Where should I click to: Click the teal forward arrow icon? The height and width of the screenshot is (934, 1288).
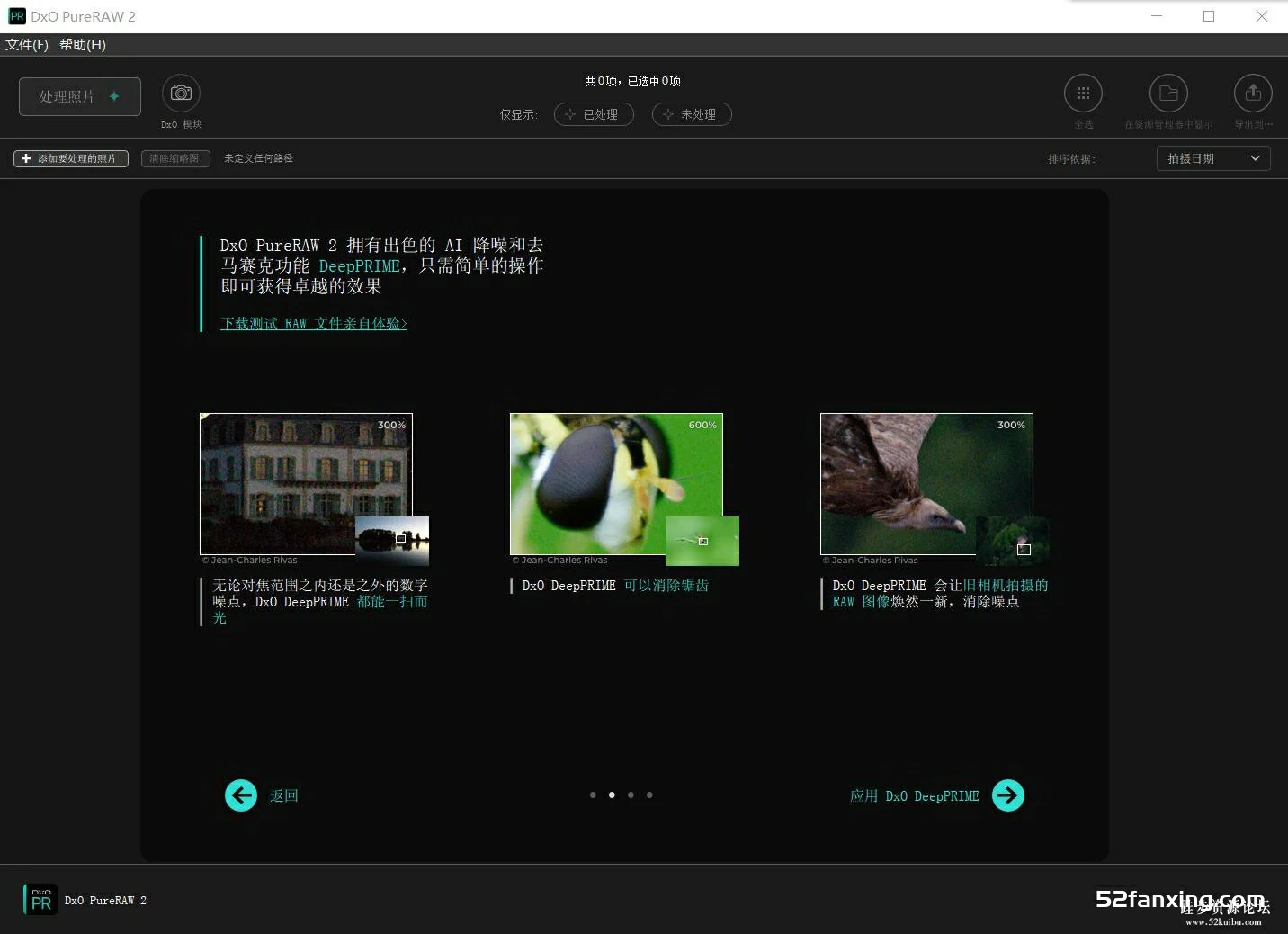(1008, 795)
